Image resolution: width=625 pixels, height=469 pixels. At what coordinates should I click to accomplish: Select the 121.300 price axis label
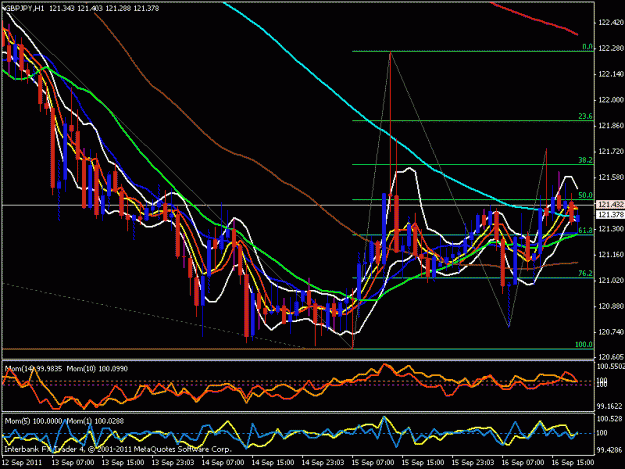pos(610,229)
